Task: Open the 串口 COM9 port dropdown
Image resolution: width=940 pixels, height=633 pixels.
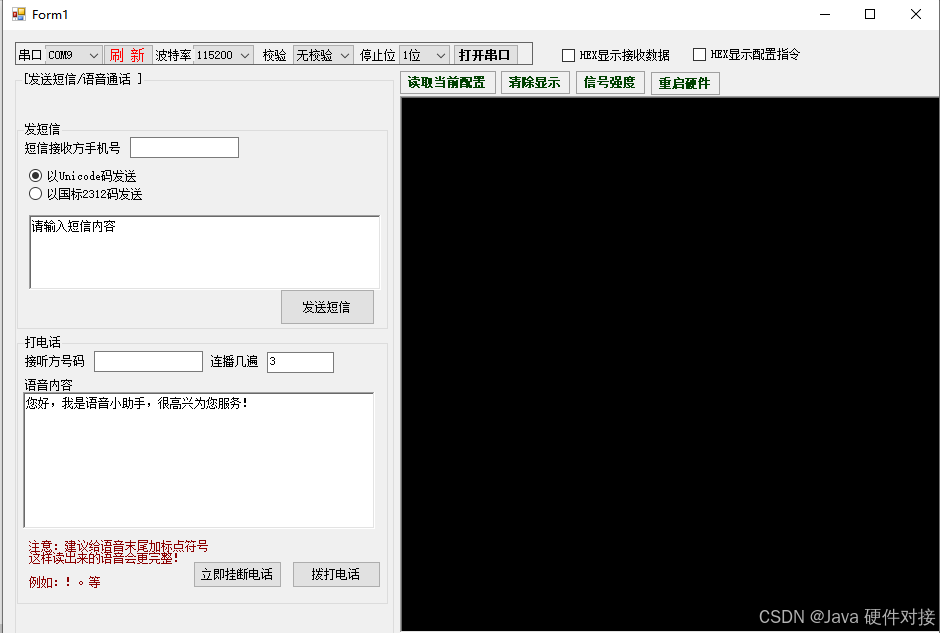Action: tap(73, 55)
